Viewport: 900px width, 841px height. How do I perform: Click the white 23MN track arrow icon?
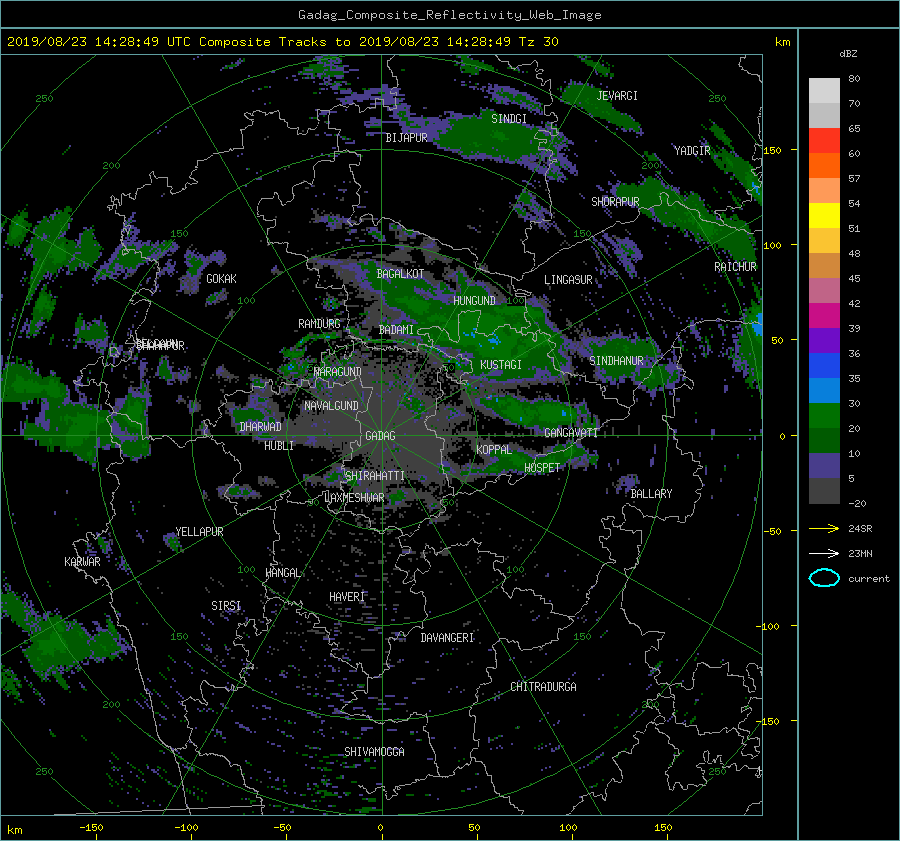point(824,553)
